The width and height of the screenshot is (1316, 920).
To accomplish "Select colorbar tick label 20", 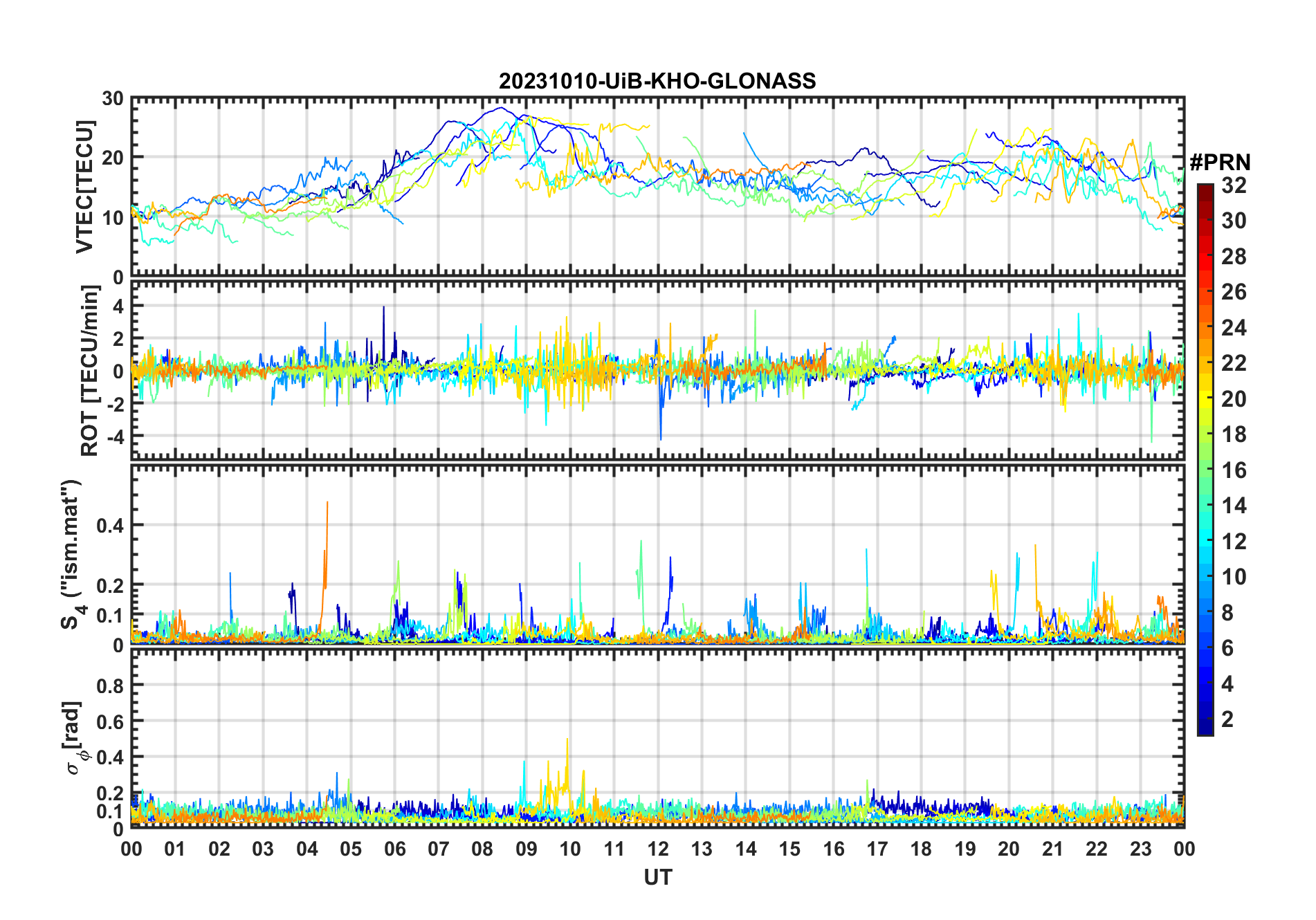I will (1234, 398).
